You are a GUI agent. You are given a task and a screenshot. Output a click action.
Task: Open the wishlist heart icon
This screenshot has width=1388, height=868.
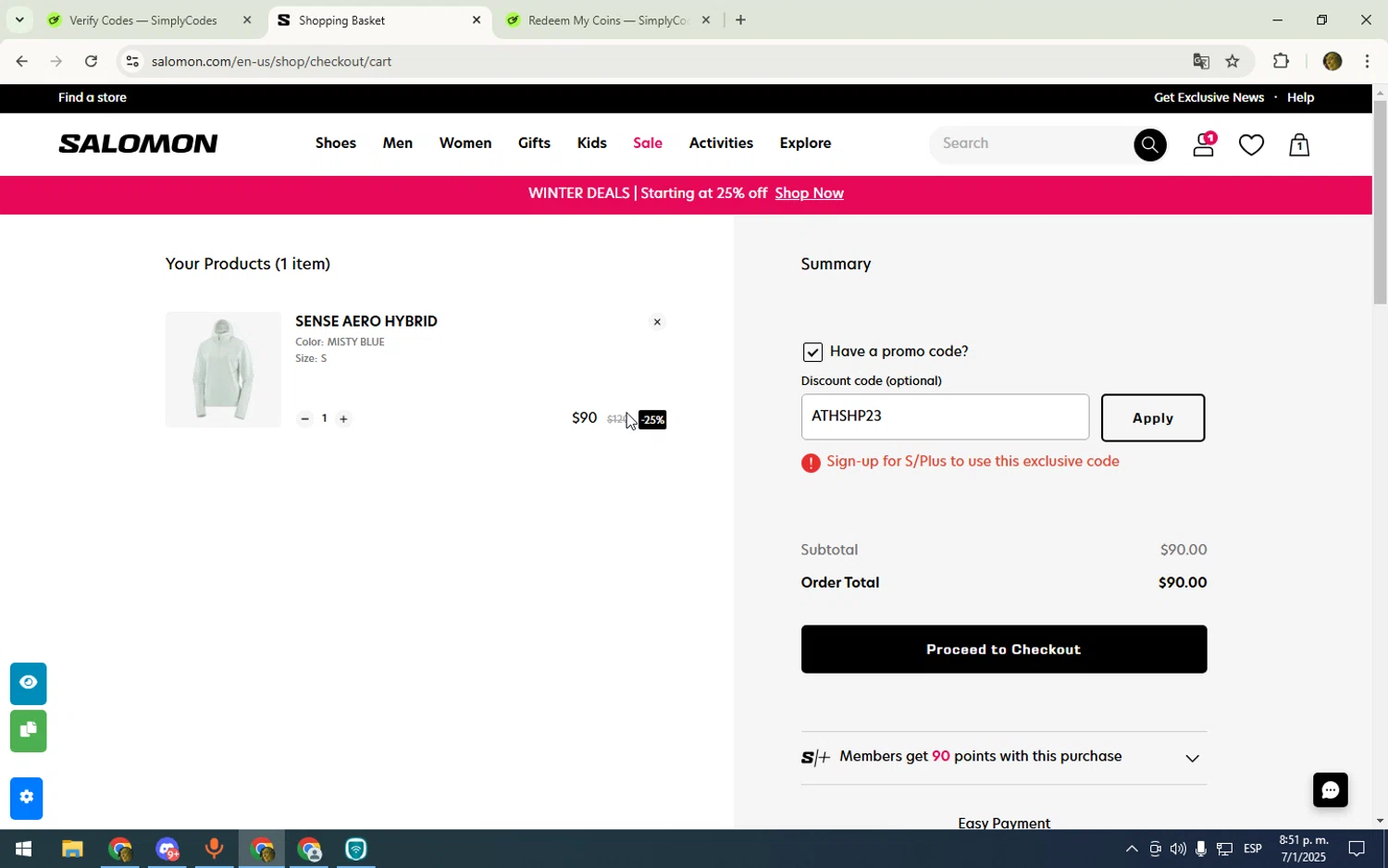(x=1251, y=144)
